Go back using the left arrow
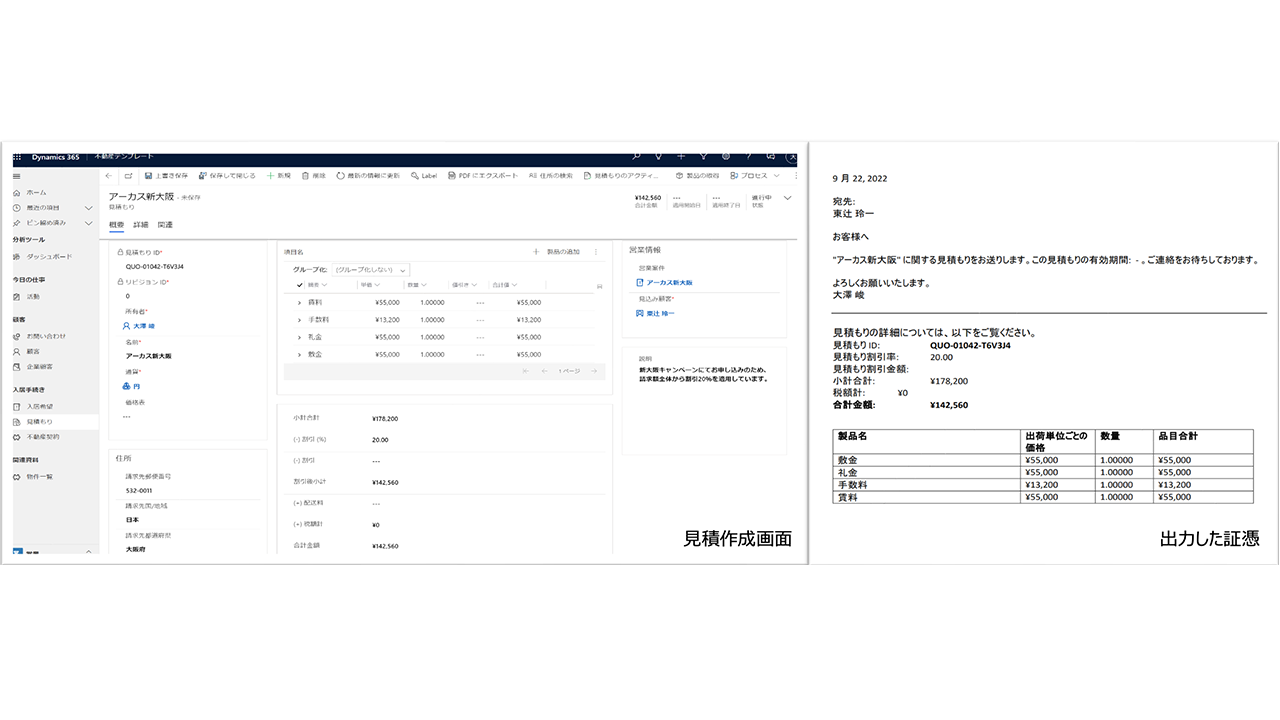 pyautogui.click(x=109, y=175)
